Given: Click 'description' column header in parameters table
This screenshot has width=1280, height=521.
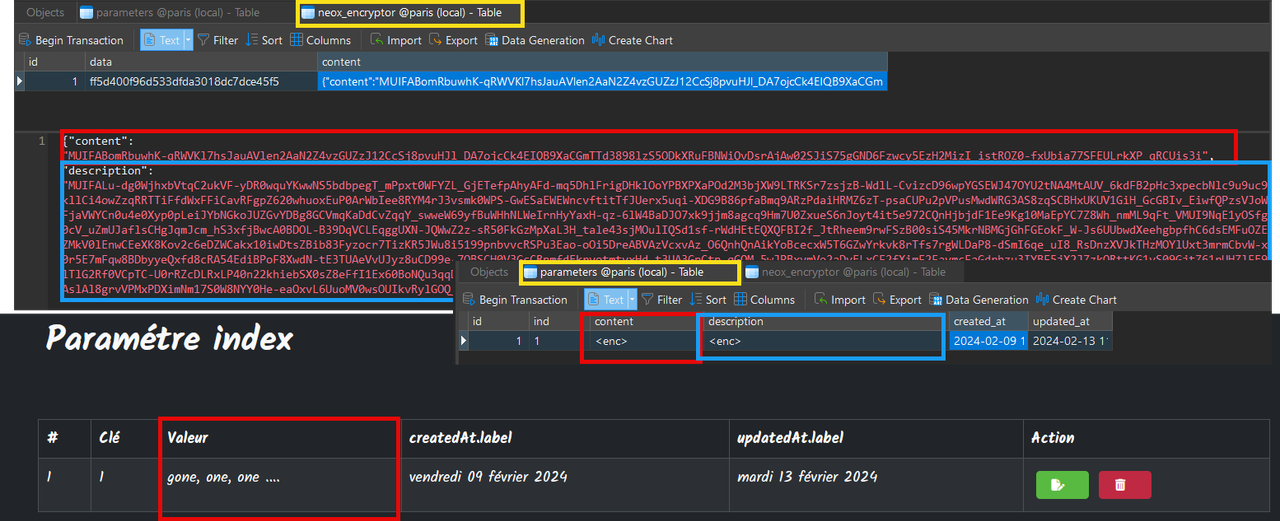Looking at the screenshot, I should pyautogui.click(x=824, y=321).
